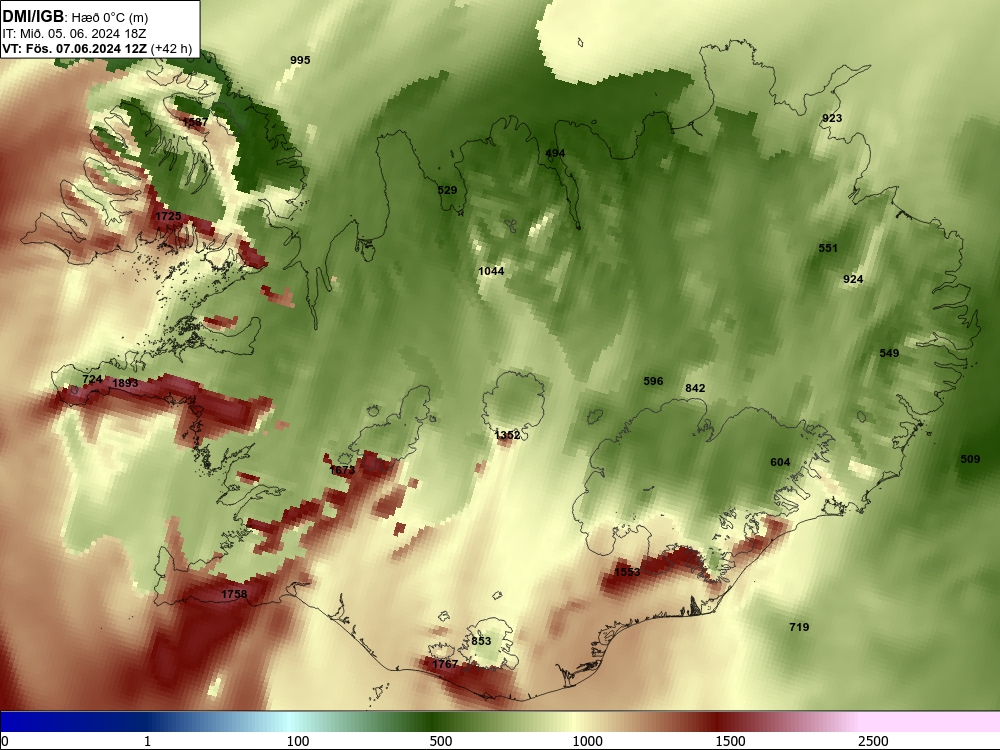Select the 'Hæð 0°C (m)' parameter label
Image resolution: width=1000 pixels, height=750 pixels.
110,17
